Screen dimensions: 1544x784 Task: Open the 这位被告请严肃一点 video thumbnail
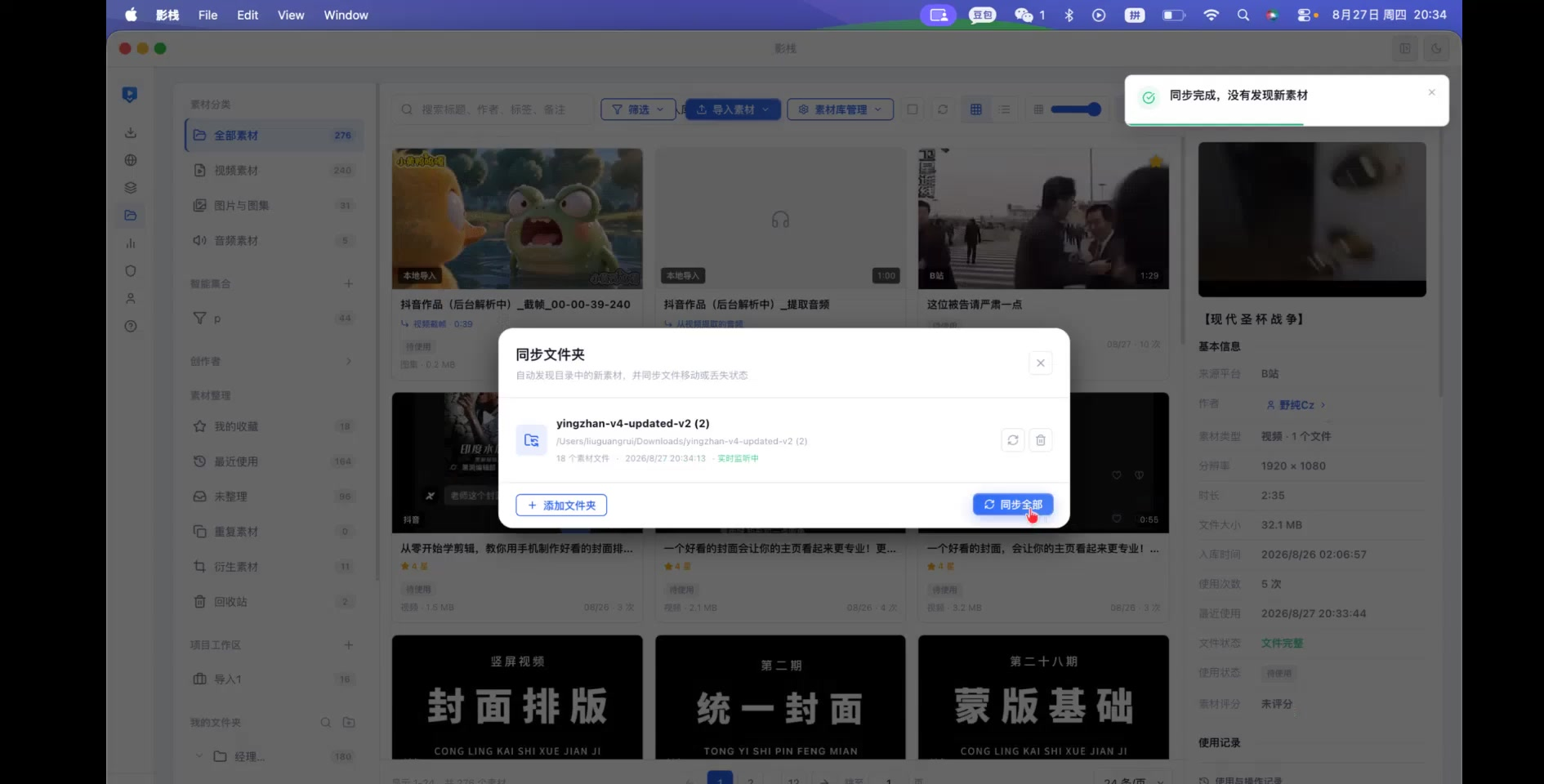coord(1043,218)
